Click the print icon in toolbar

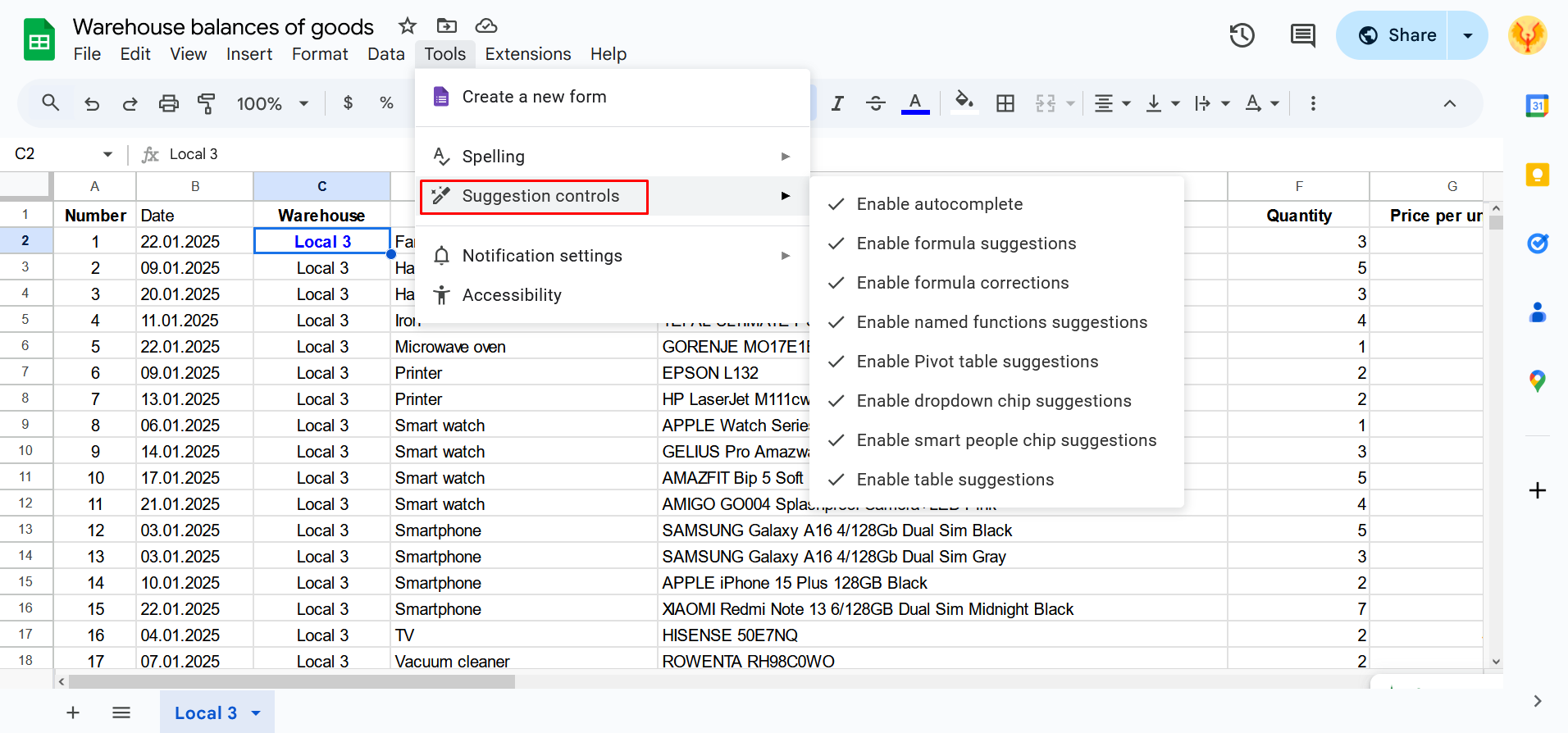pos(169,103)
